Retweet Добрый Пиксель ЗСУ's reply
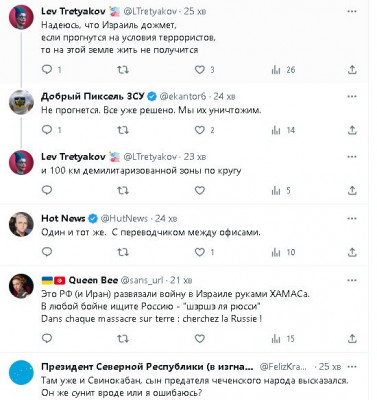Image resolution: width=377 pixels, height=400 pixels. (x=123, y=130)
